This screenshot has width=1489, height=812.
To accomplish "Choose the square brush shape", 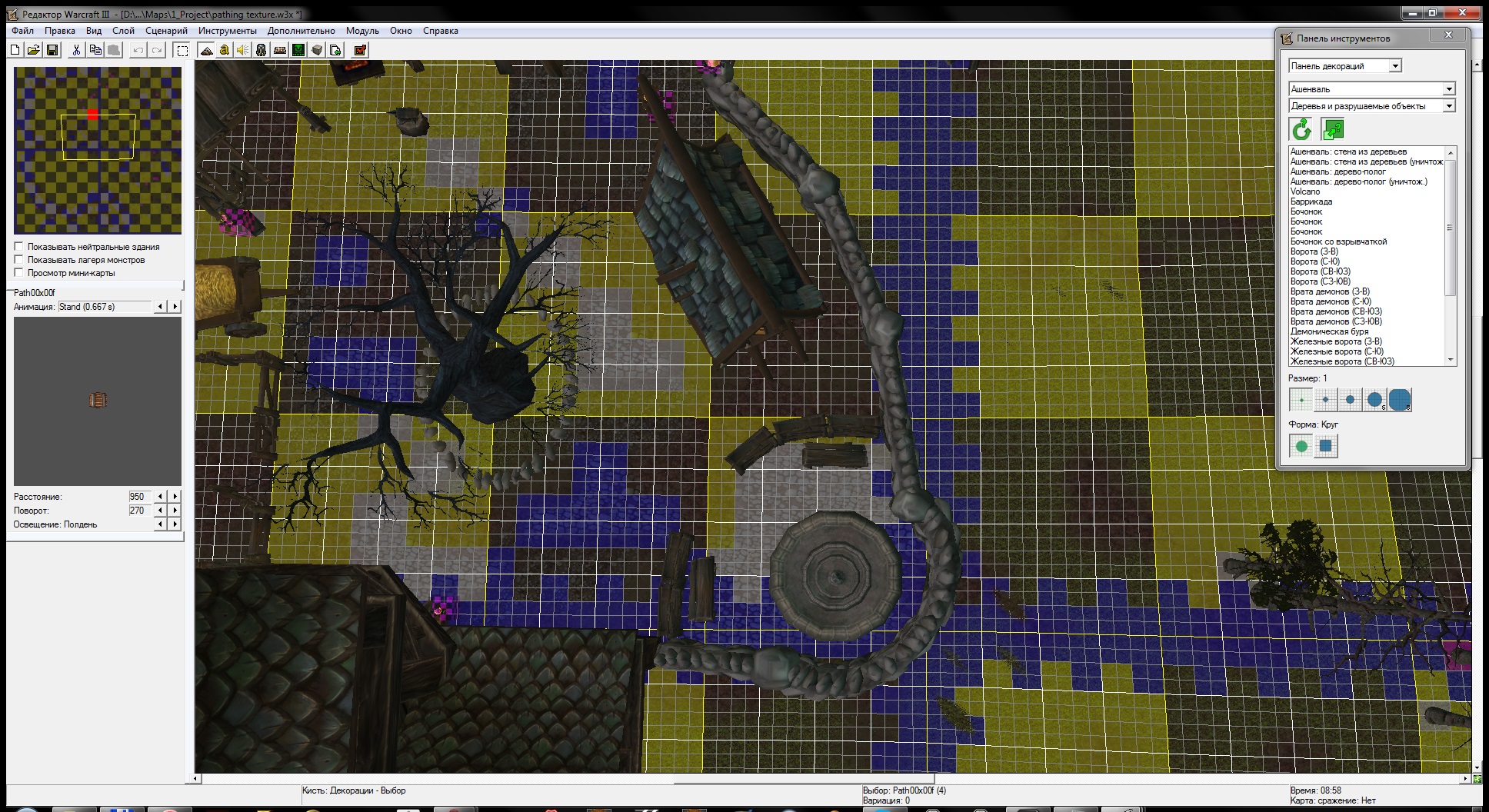I will (1325, 446).
